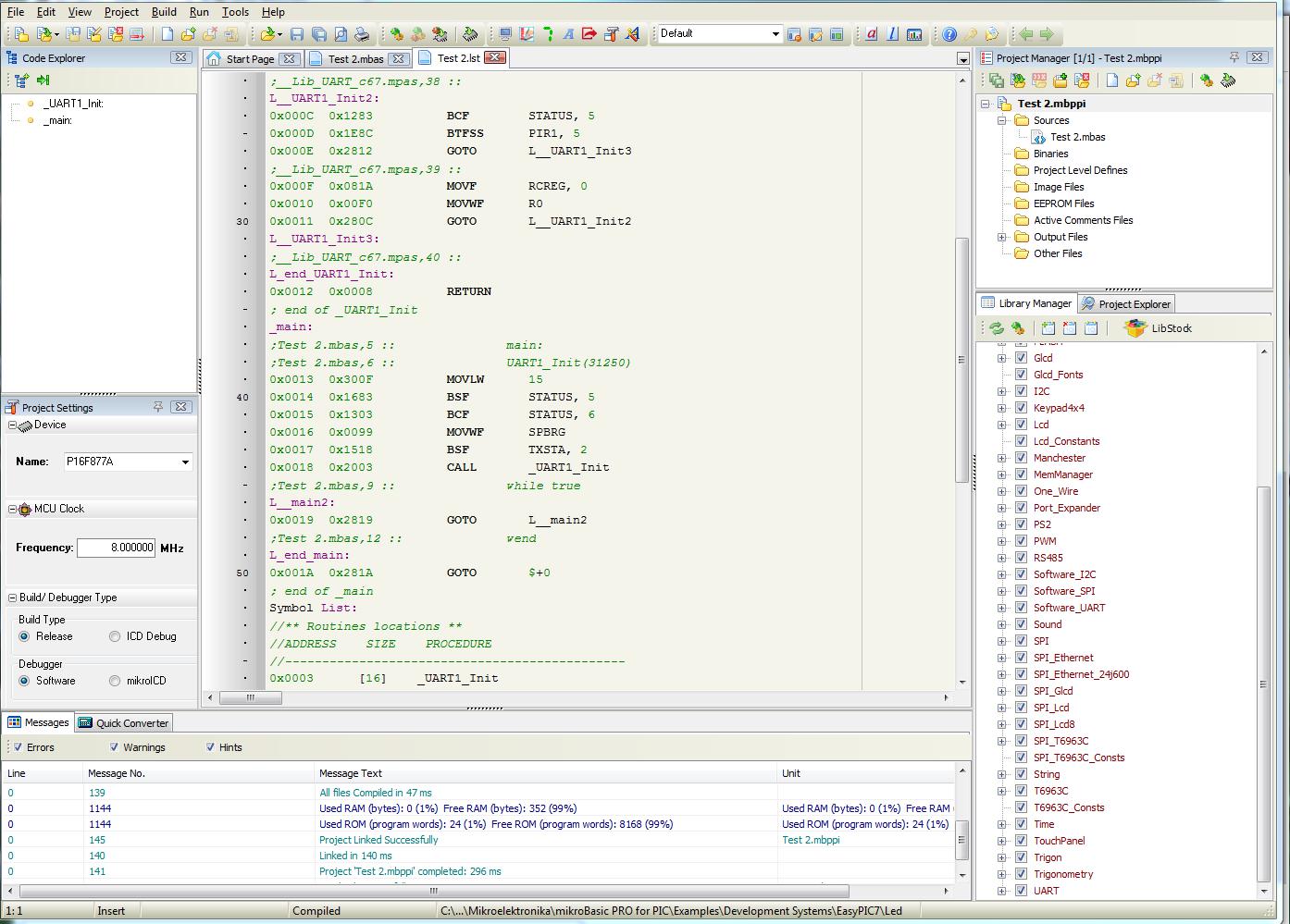Click the New Project toolbar icon

point(20,34)
